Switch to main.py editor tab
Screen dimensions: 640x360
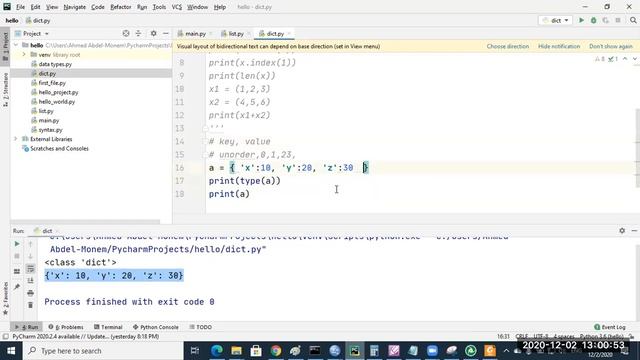click(196, 33)
